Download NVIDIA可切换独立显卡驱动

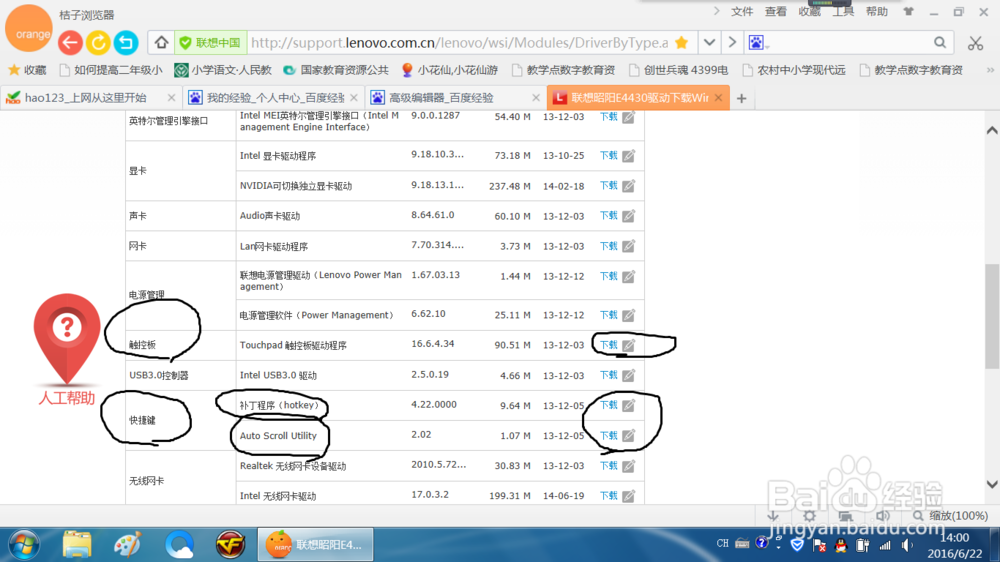coord(608,185)
